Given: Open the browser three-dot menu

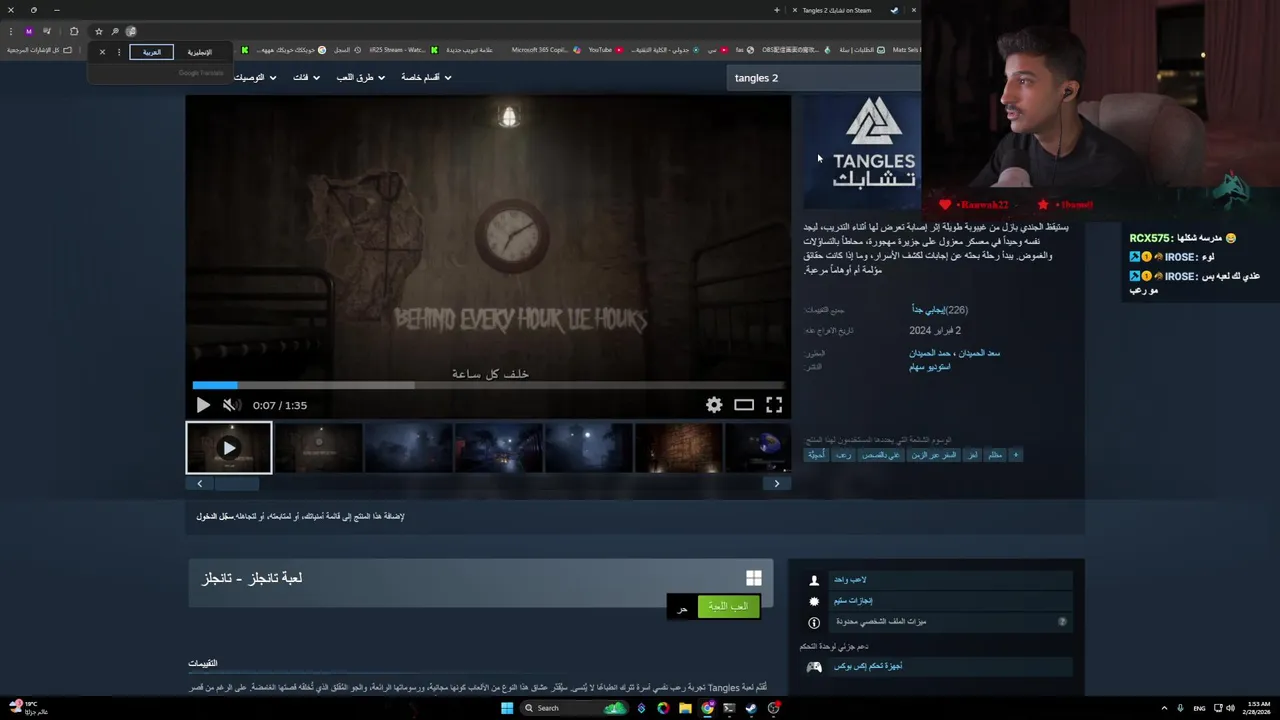Looking at the screenshot, I should (x=10, y=31).
